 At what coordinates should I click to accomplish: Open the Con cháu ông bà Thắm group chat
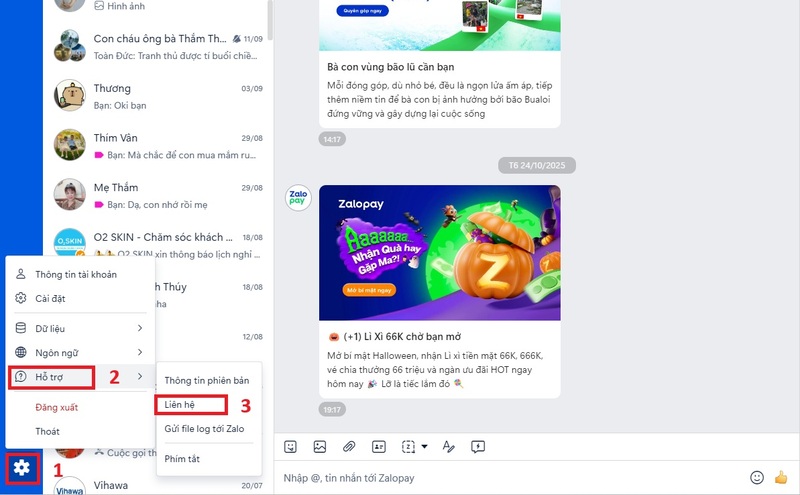158,46
